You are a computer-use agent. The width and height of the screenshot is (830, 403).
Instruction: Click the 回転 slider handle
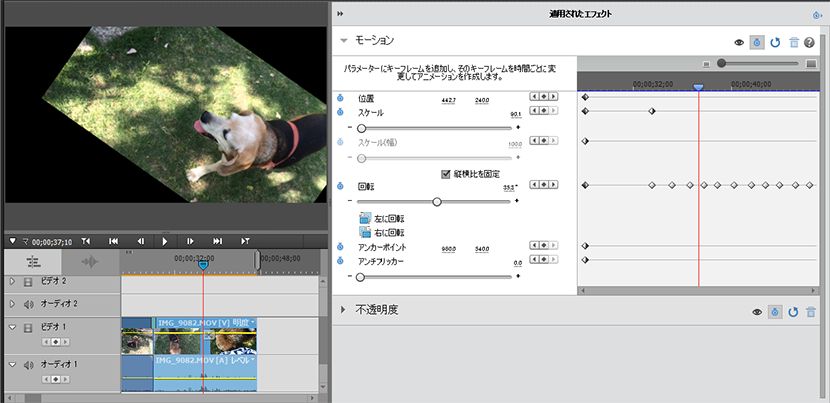(437, 202)
